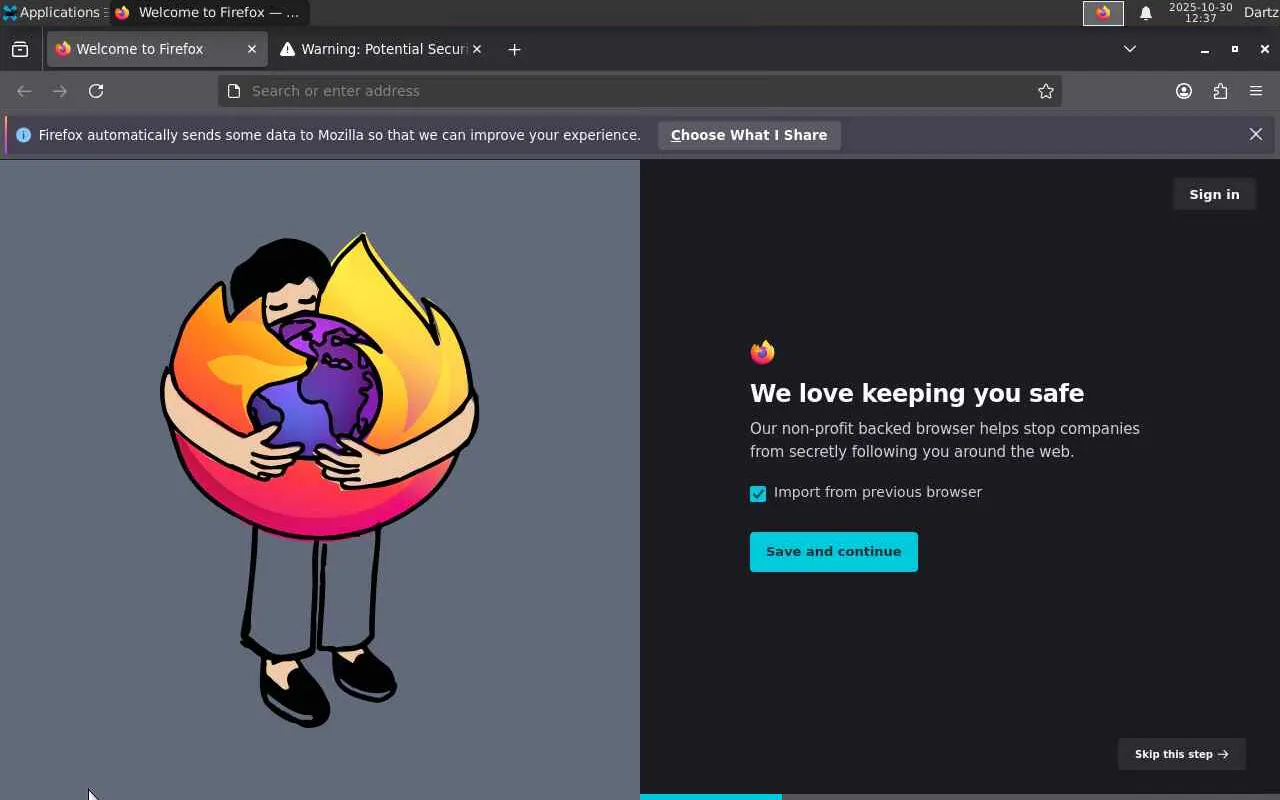Click the Sign in button
The width and height of the screenshot is (1280, 800).
[x=1214, y=195]
